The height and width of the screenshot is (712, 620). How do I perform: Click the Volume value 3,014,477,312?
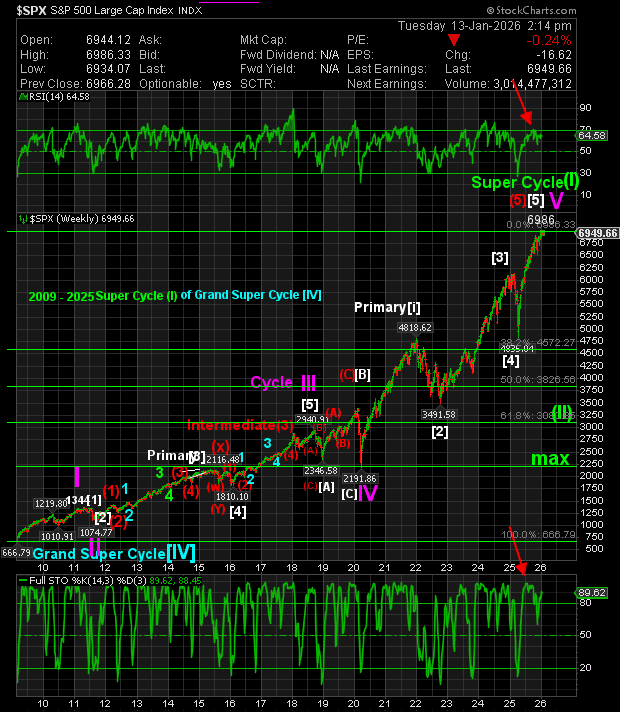pyautogui.click(x=532, y=84)
